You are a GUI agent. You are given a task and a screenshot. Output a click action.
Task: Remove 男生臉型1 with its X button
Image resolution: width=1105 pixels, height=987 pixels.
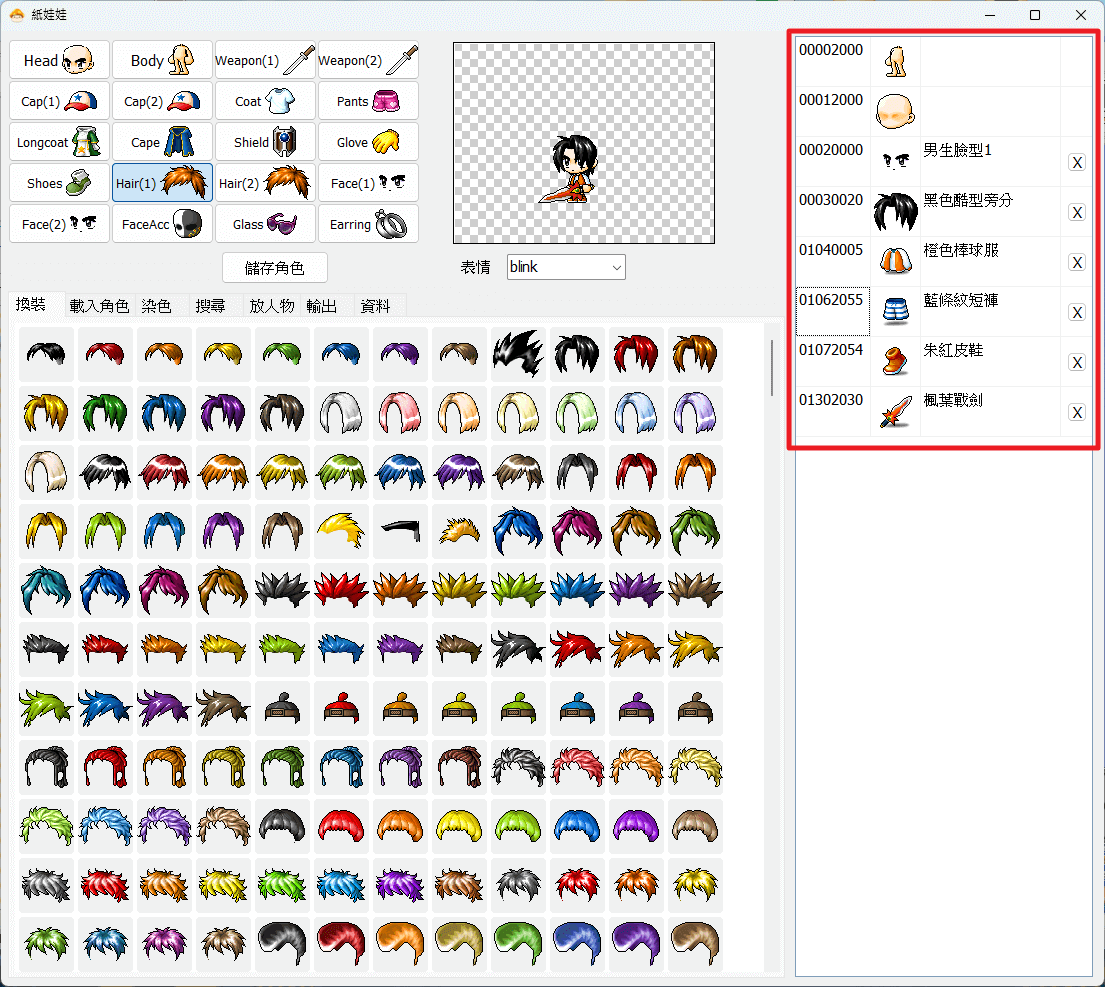tap(1077, 163)
